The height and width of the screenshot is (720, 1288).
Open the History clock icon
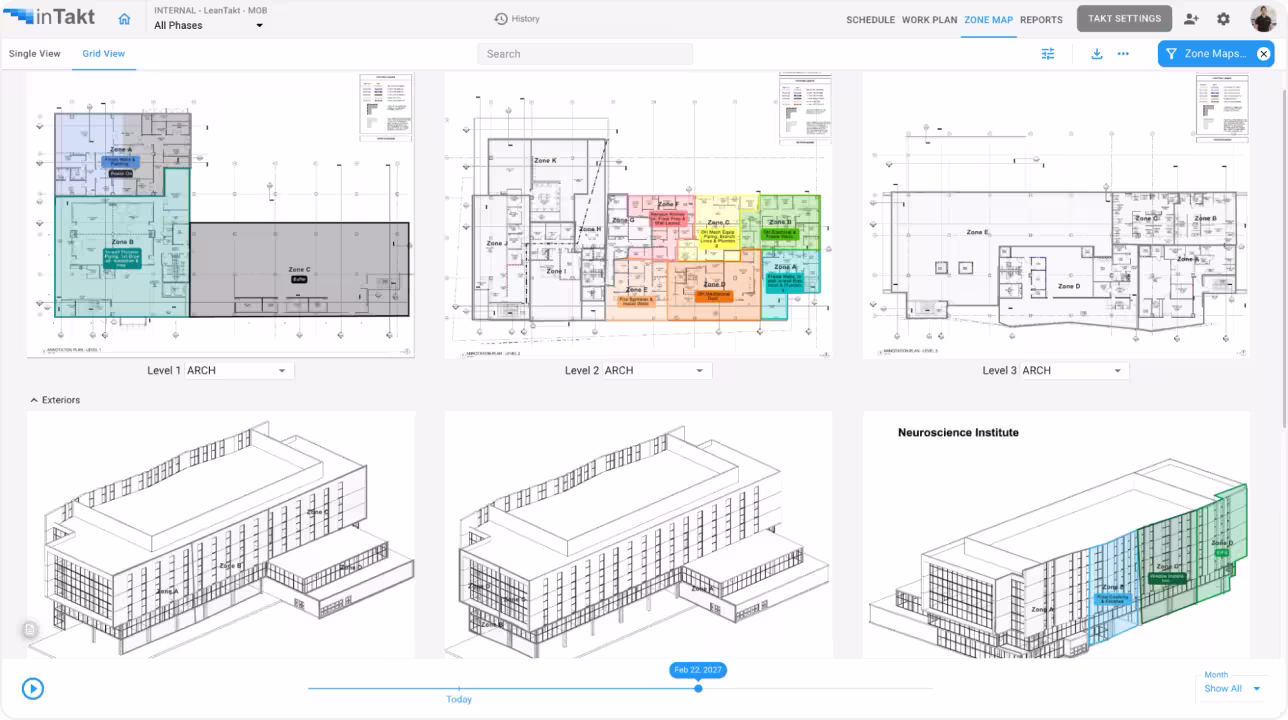[501, 19]
